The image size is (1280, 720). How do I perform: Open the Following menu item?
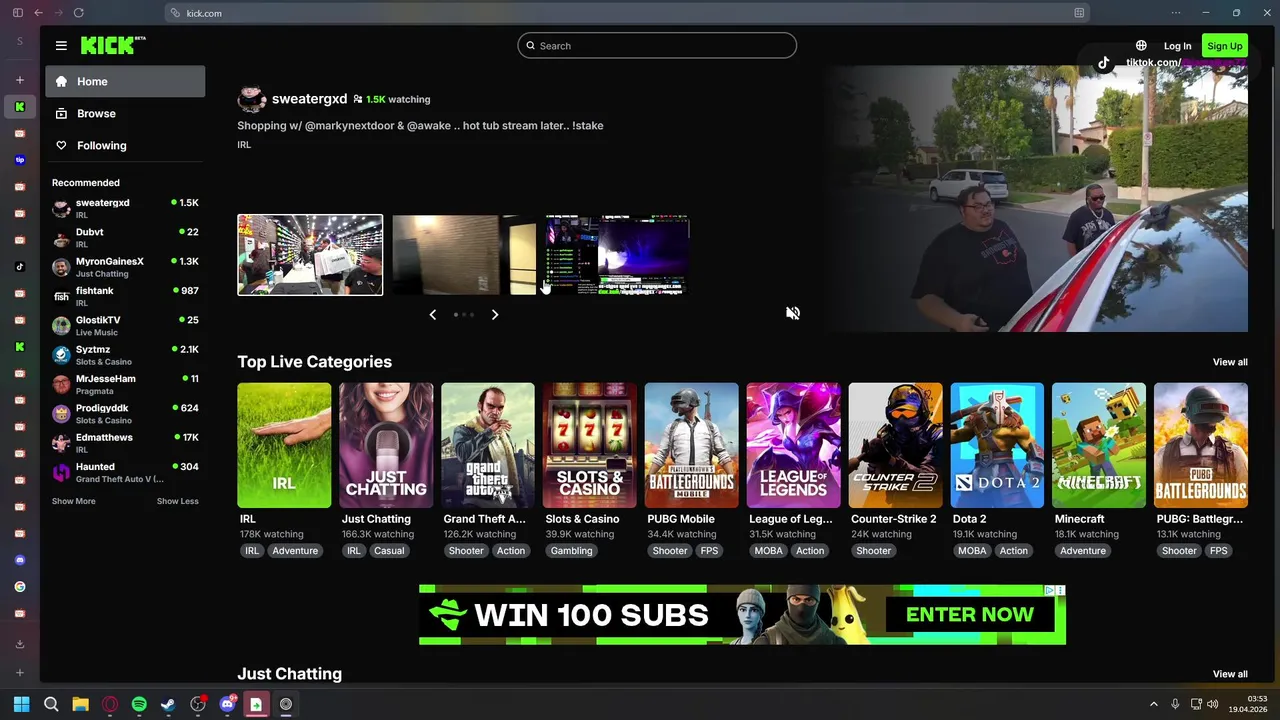point(125,146)
